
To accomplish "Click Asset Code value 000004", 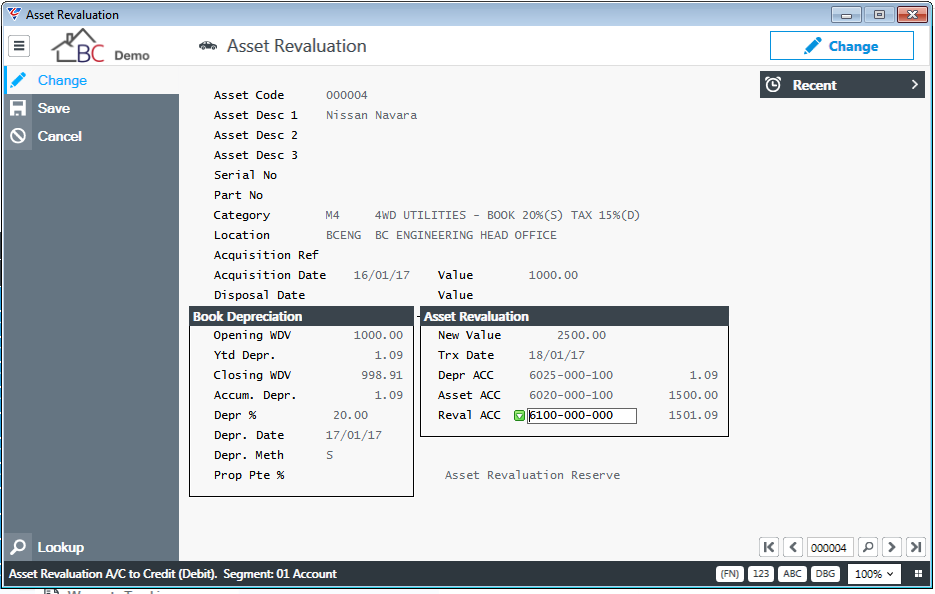I will (346, 95).
